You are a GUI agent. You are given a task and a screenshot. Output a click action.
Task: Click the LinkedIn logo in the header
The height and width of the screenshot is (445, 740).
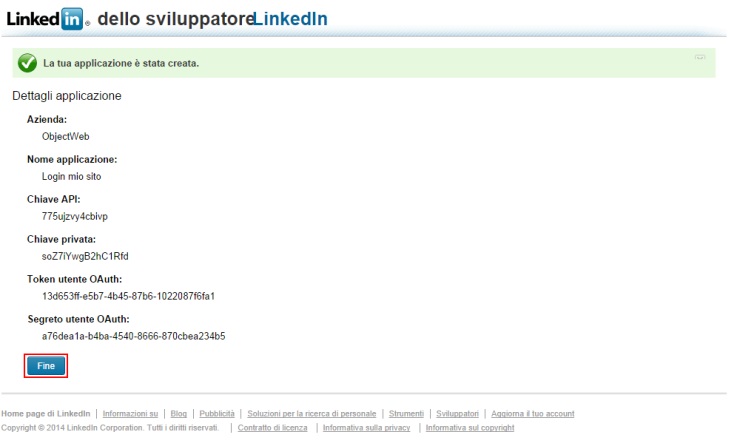coord(48,17)
